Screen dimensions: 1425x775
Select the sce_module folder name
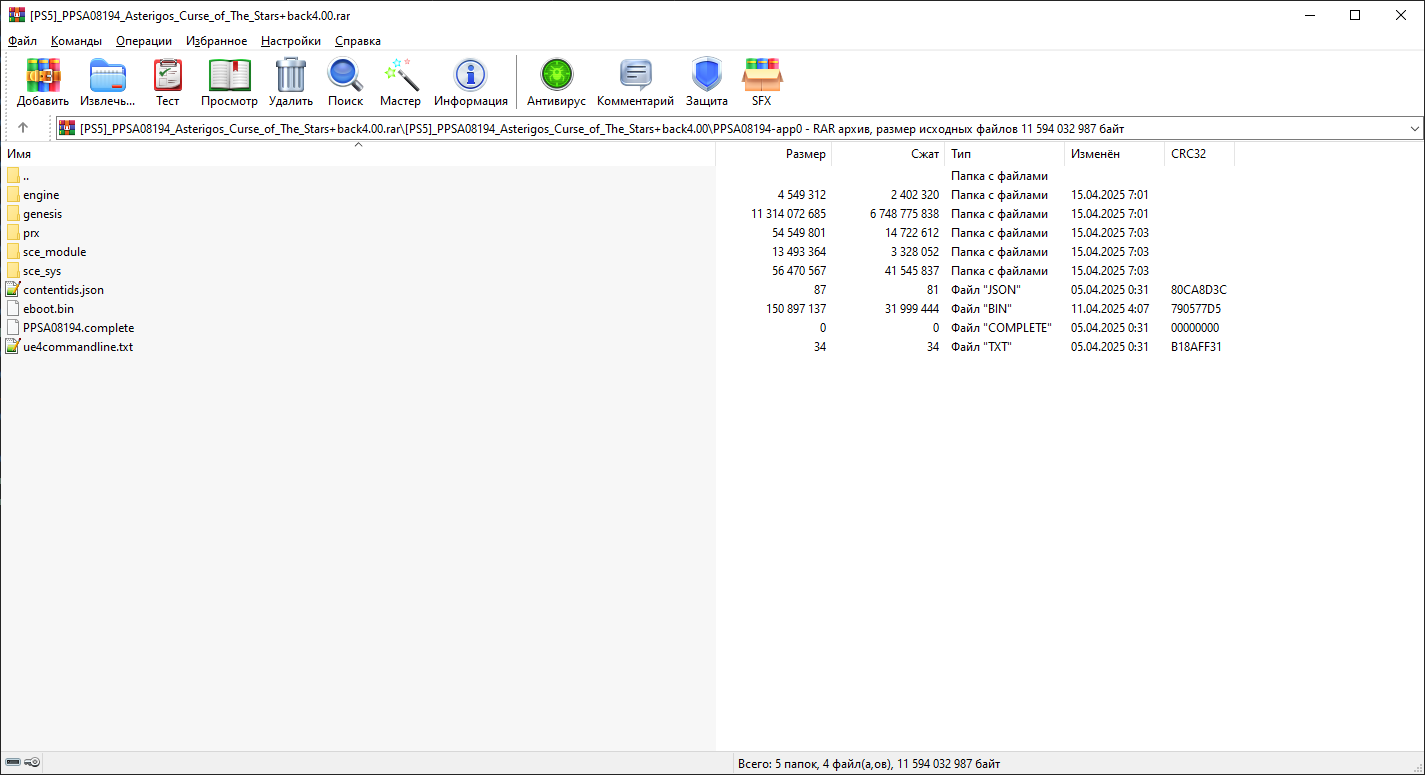[x=55, y=252]
